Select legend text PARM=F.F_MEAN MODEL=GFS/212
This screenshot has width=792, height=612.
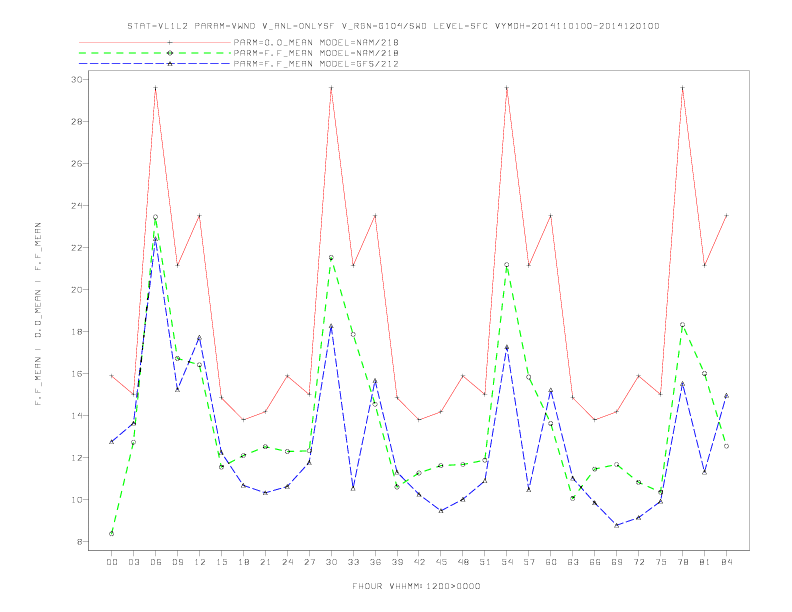coord(316,64)
